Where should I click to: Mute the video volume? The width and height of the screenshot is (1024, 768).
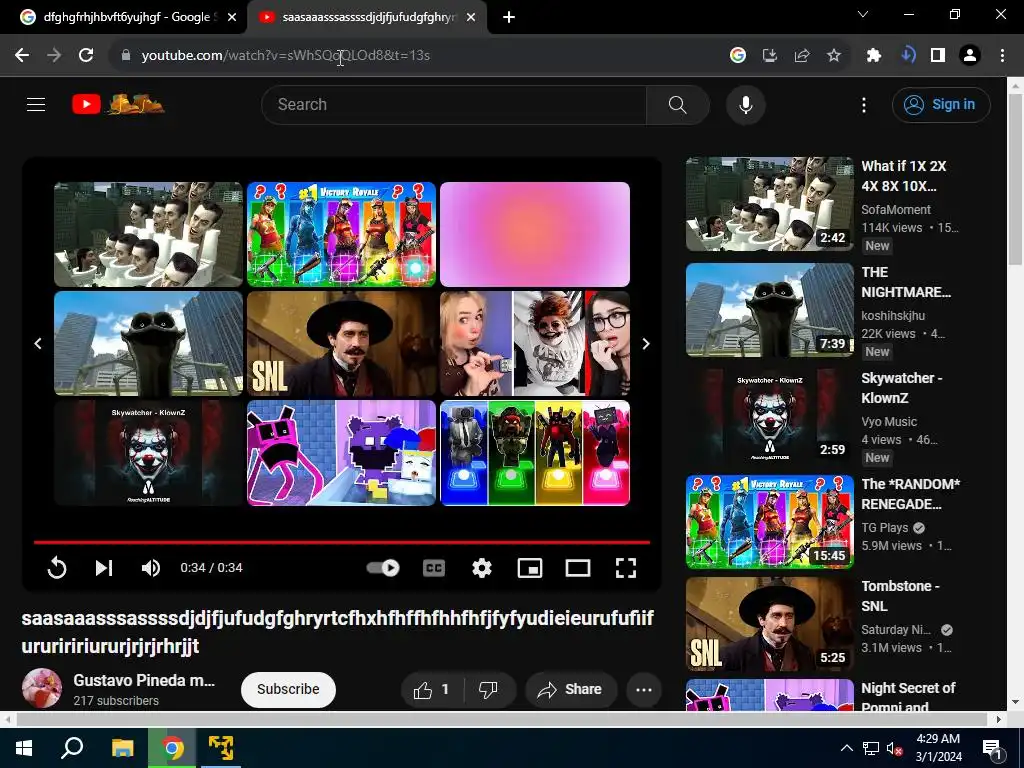151,568
